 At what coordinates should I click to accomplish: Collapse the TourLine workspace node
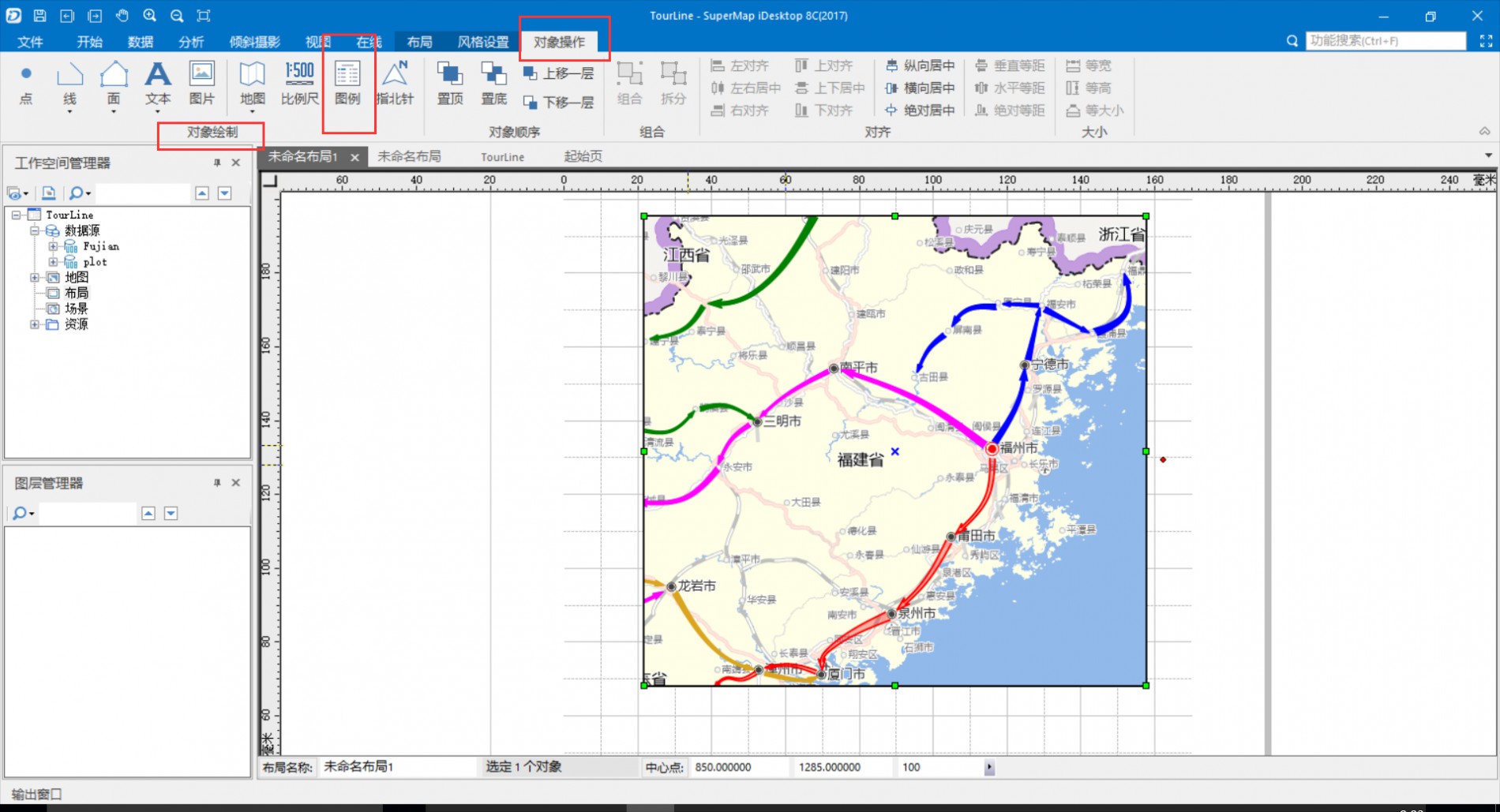(16, 215)
